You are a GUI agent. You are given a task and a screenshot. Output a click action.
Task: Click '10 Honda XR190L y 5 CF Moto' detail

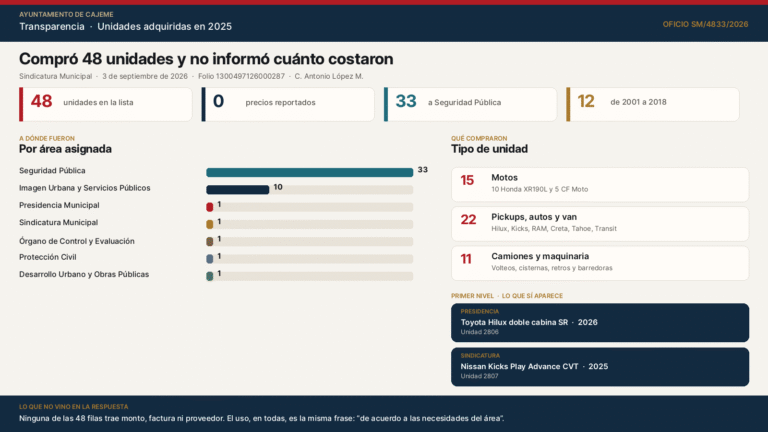(x=540, y=190)
